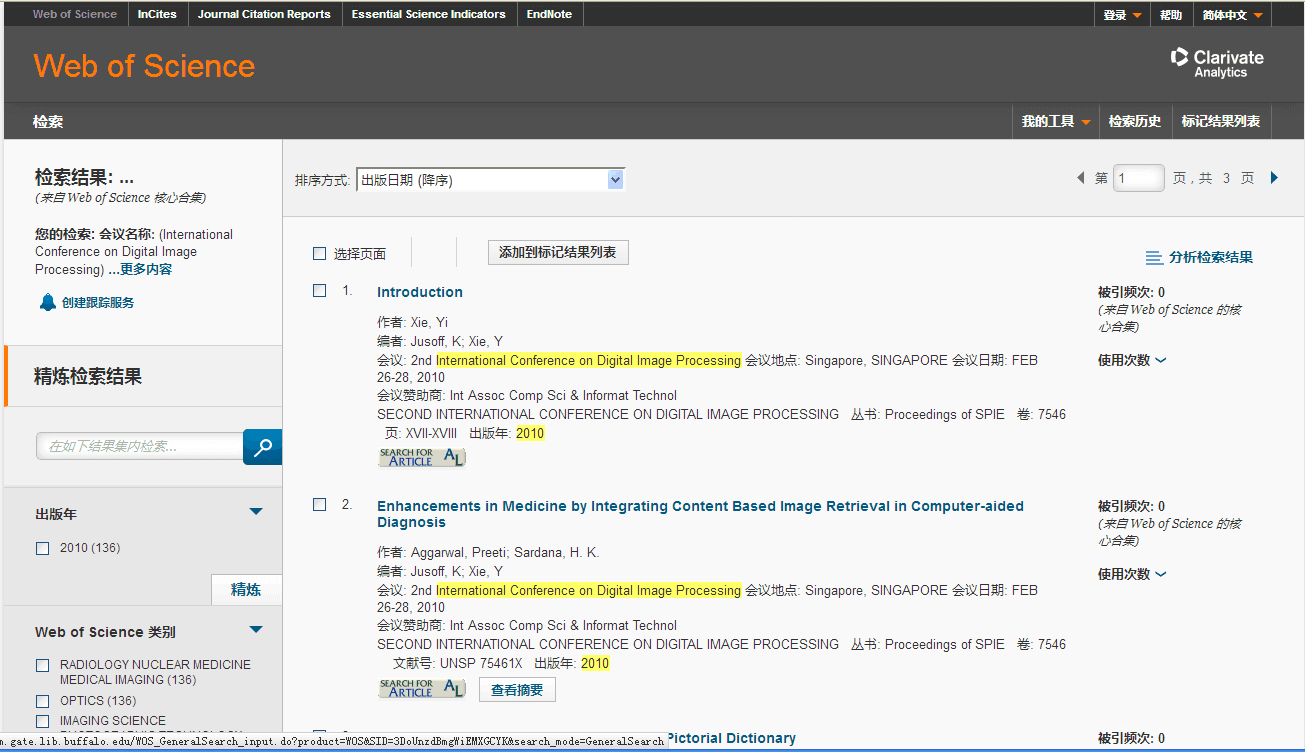The width and height of the screenshot is (1305, 752).
Task: Click the 创建跟踪服务 link text
Action: [x=98, y=303]
